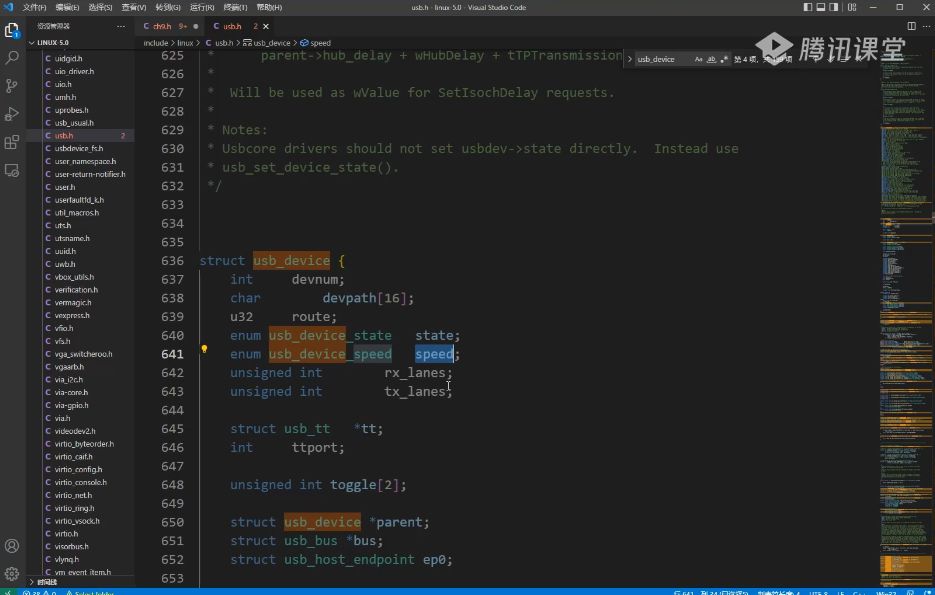The image size is (935, 595).
Task: Toggle match whole word in find widget
Action: (711, 59)
